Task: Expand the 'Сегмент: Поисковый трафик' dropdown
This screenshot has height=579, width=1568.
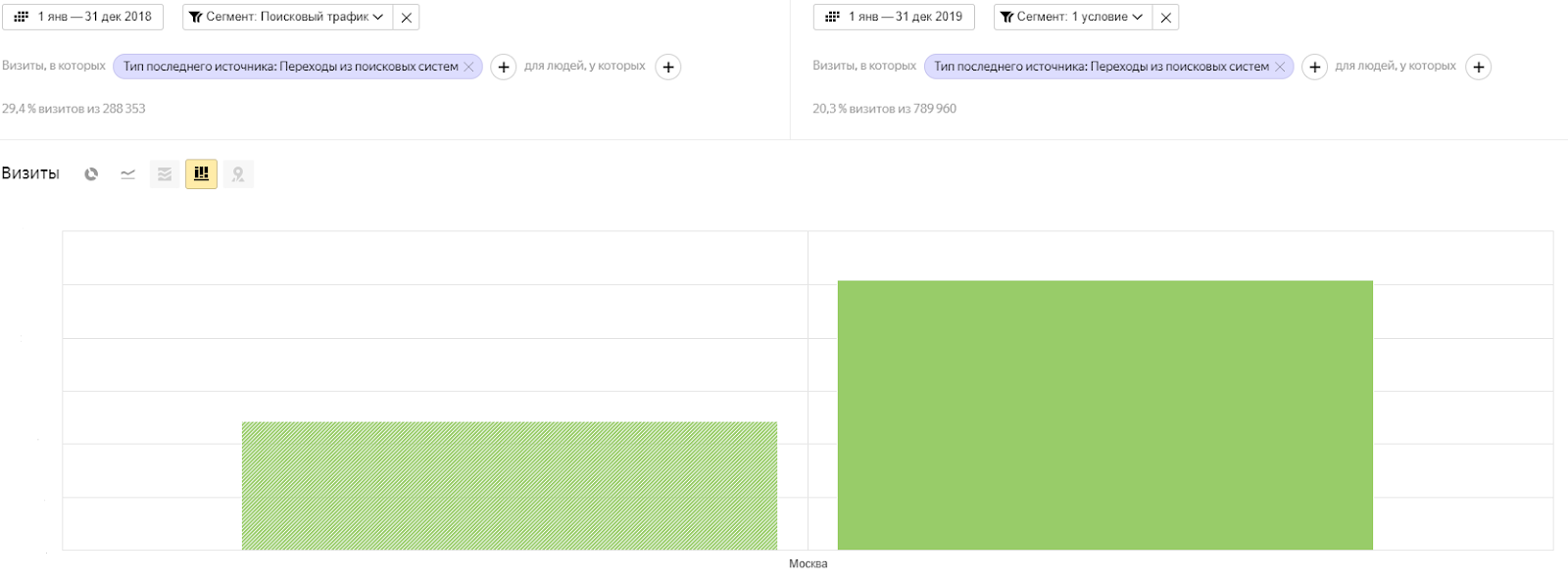Action: point(286,17)
